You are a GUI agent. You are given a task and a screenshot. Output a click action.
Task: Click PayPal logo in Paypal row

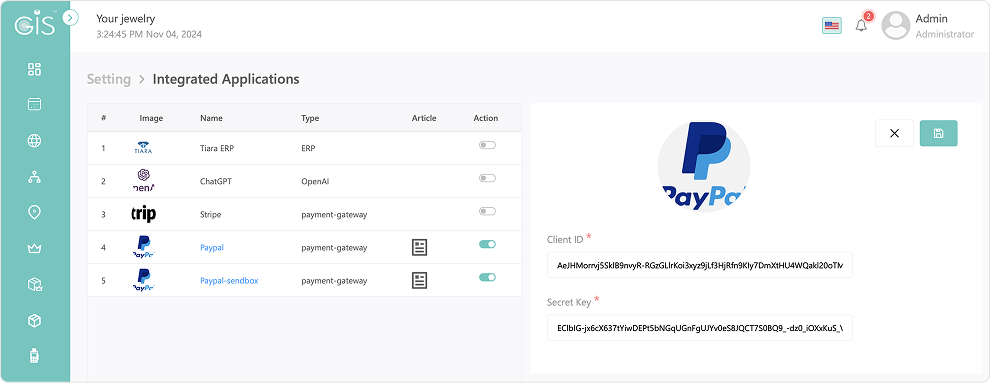coord(144,247)
